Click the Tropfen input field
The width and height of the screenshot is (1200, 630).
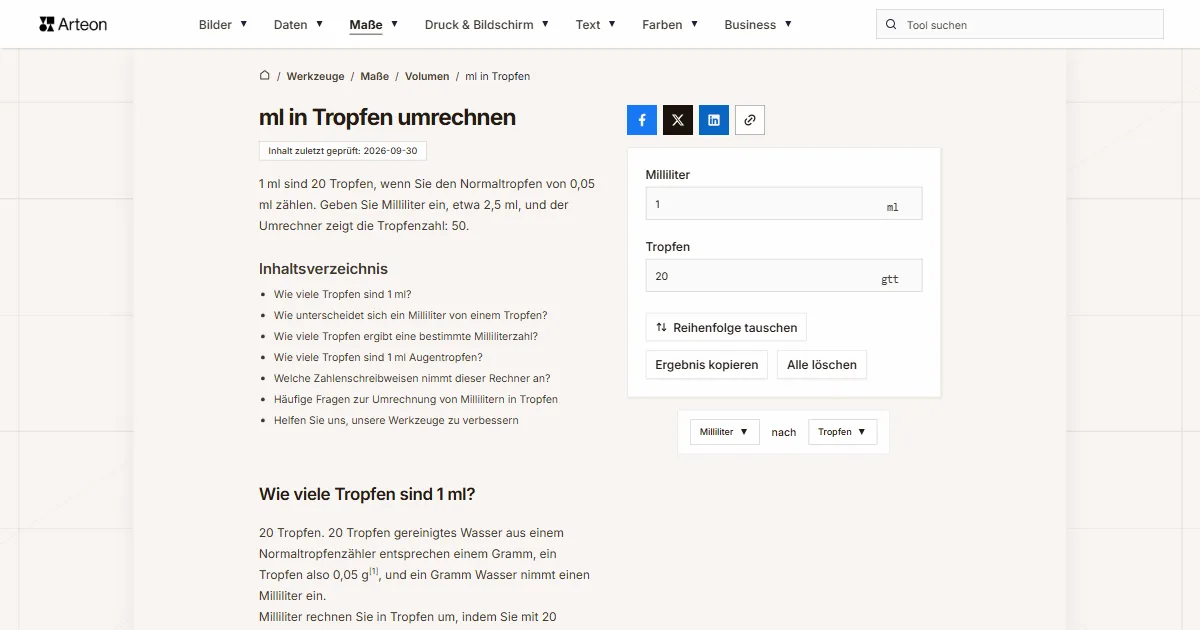coord(784,276)
